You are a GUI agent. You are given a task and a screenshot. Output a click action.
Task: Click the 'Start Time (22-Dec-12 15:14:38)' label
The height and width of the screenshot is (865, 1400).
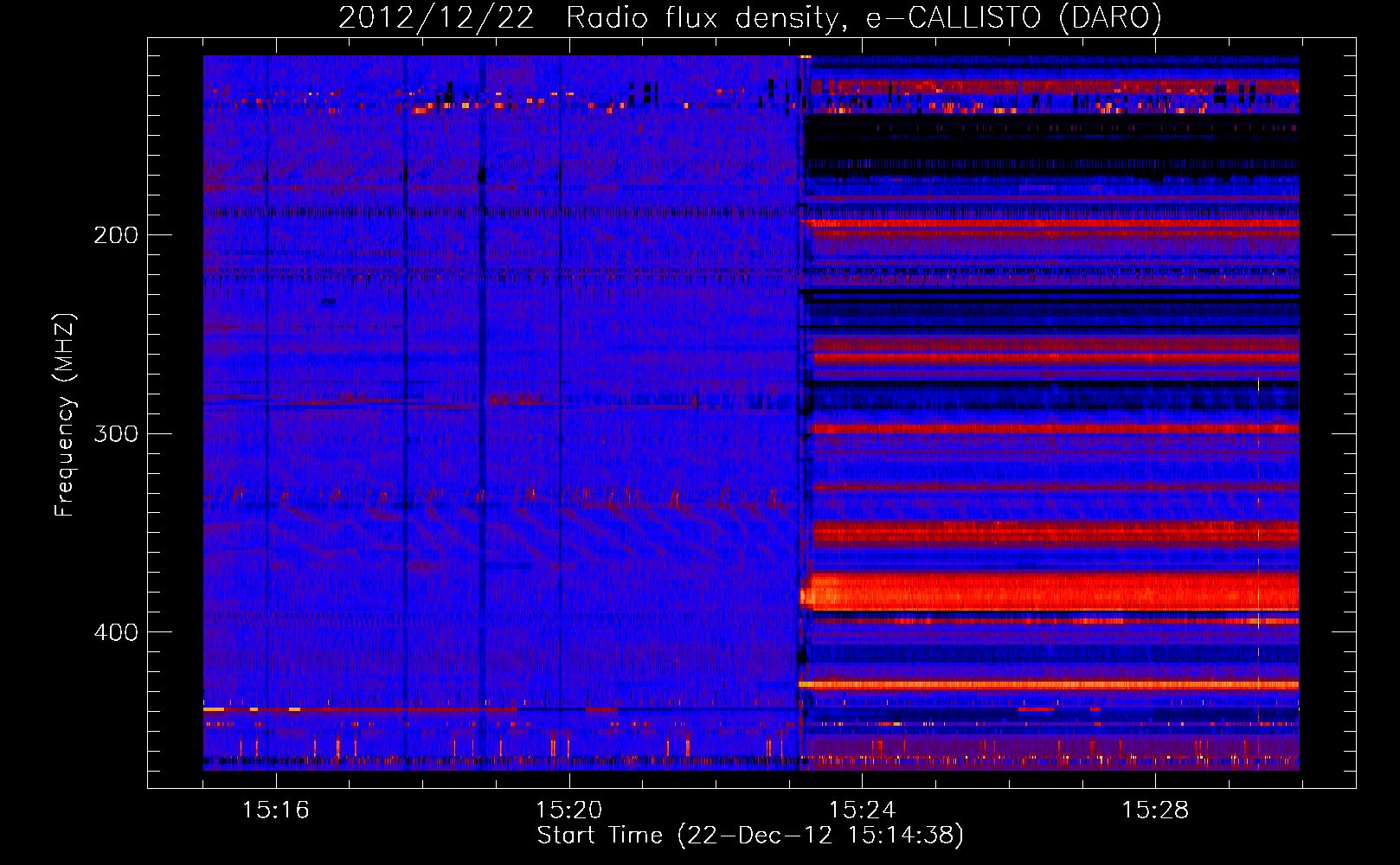tap(750, 836)
